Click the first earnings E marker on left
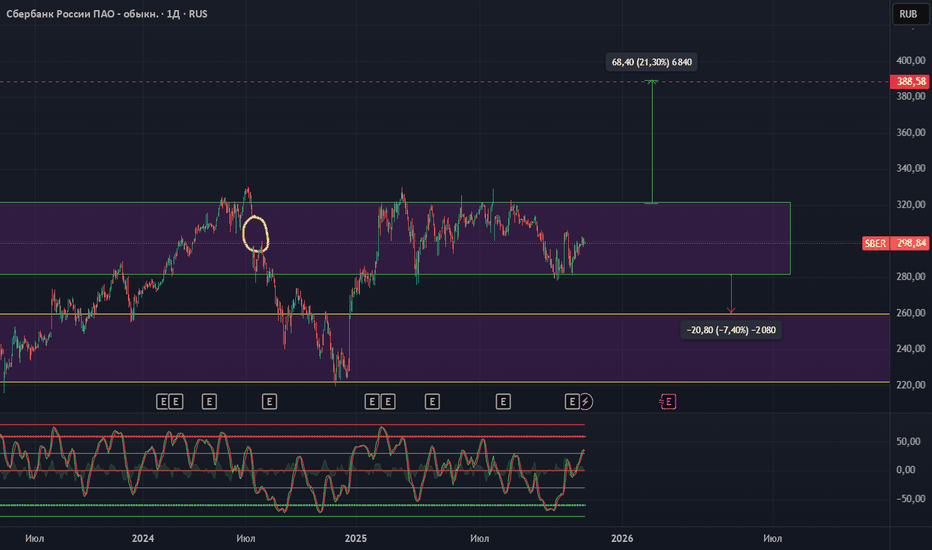The width and height of the screenshot is (932, 550). click(162, 401)
